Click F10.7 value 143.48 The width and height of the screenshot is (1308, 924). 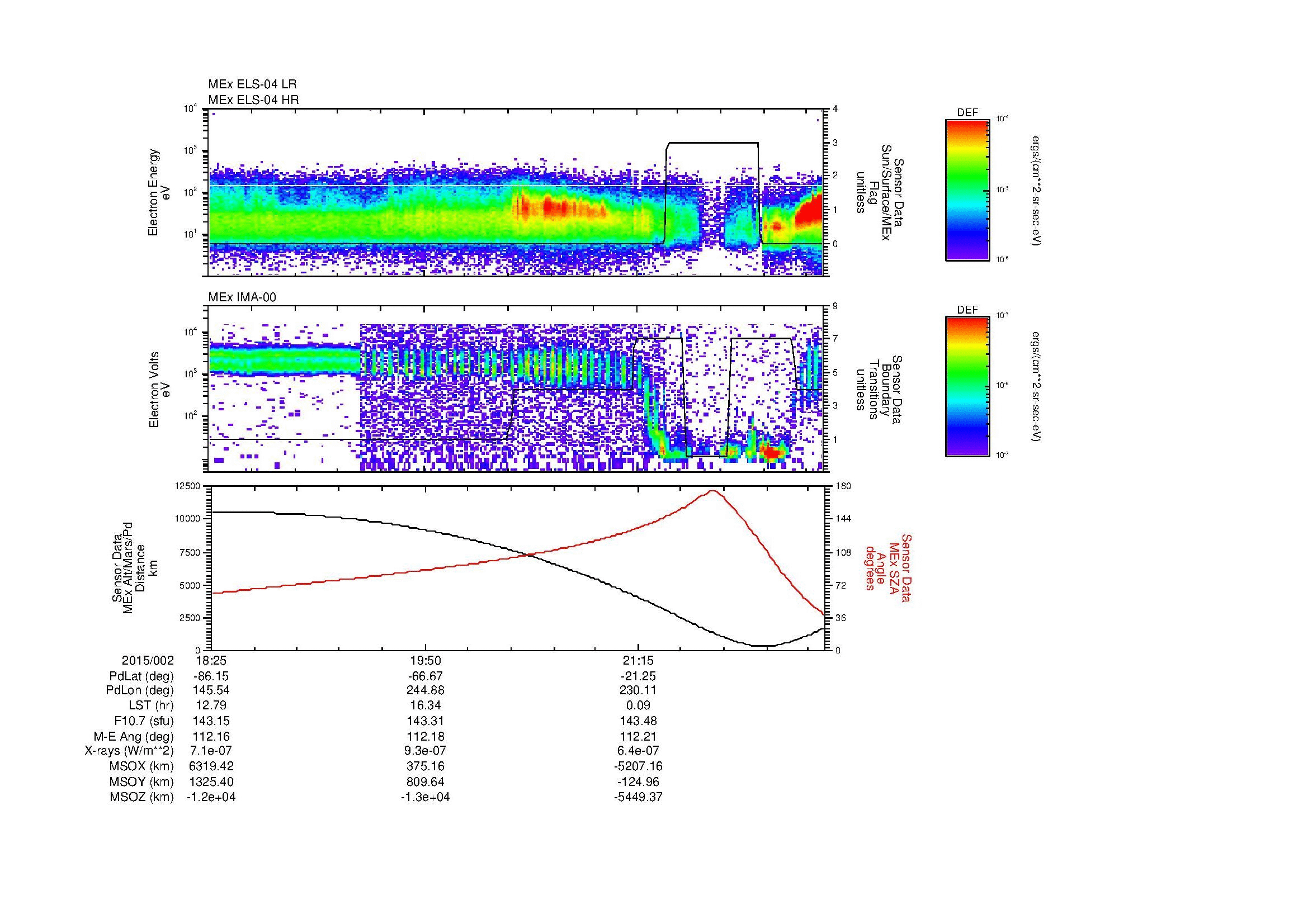638,721
